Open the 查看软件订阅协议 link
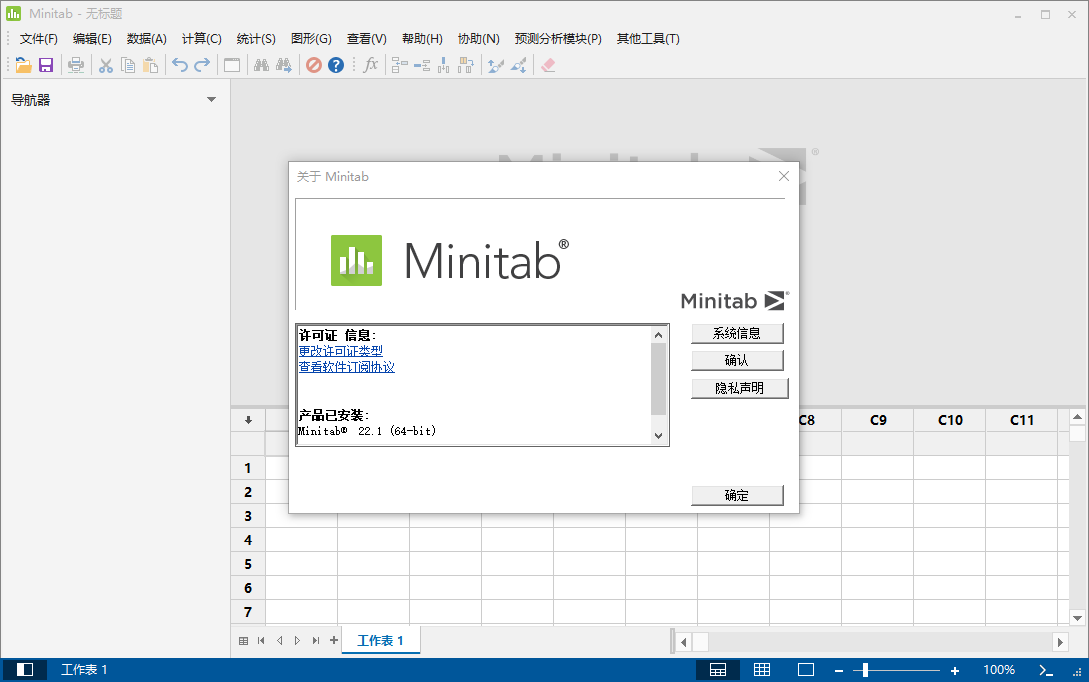 pyautogui.click(x=347, y=367)
